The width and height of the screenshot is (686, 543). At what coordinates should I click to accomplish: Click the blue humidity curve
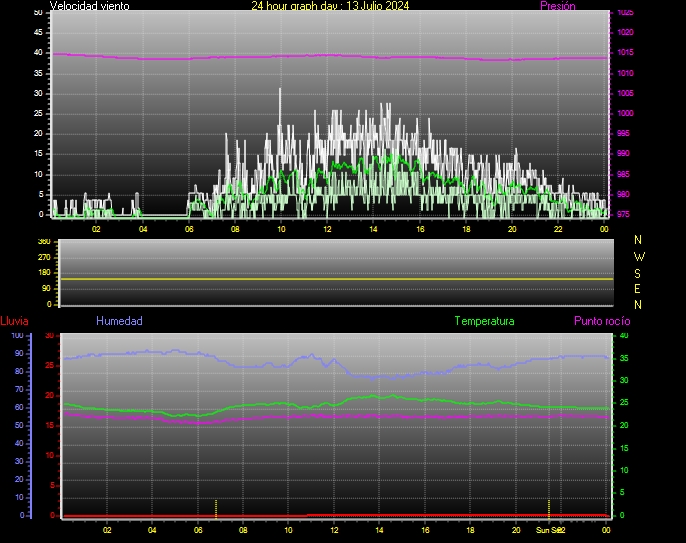pyautogui.click(x=337, y=364)
